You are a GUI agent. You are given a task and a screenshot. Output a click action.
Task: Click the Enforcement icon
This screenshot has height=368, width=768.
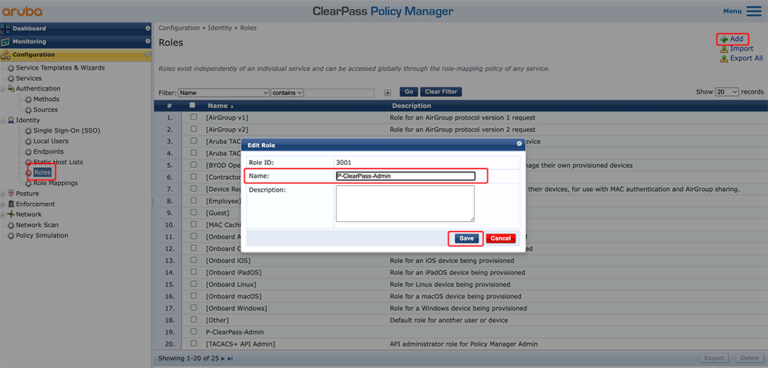tap(11, 204)
